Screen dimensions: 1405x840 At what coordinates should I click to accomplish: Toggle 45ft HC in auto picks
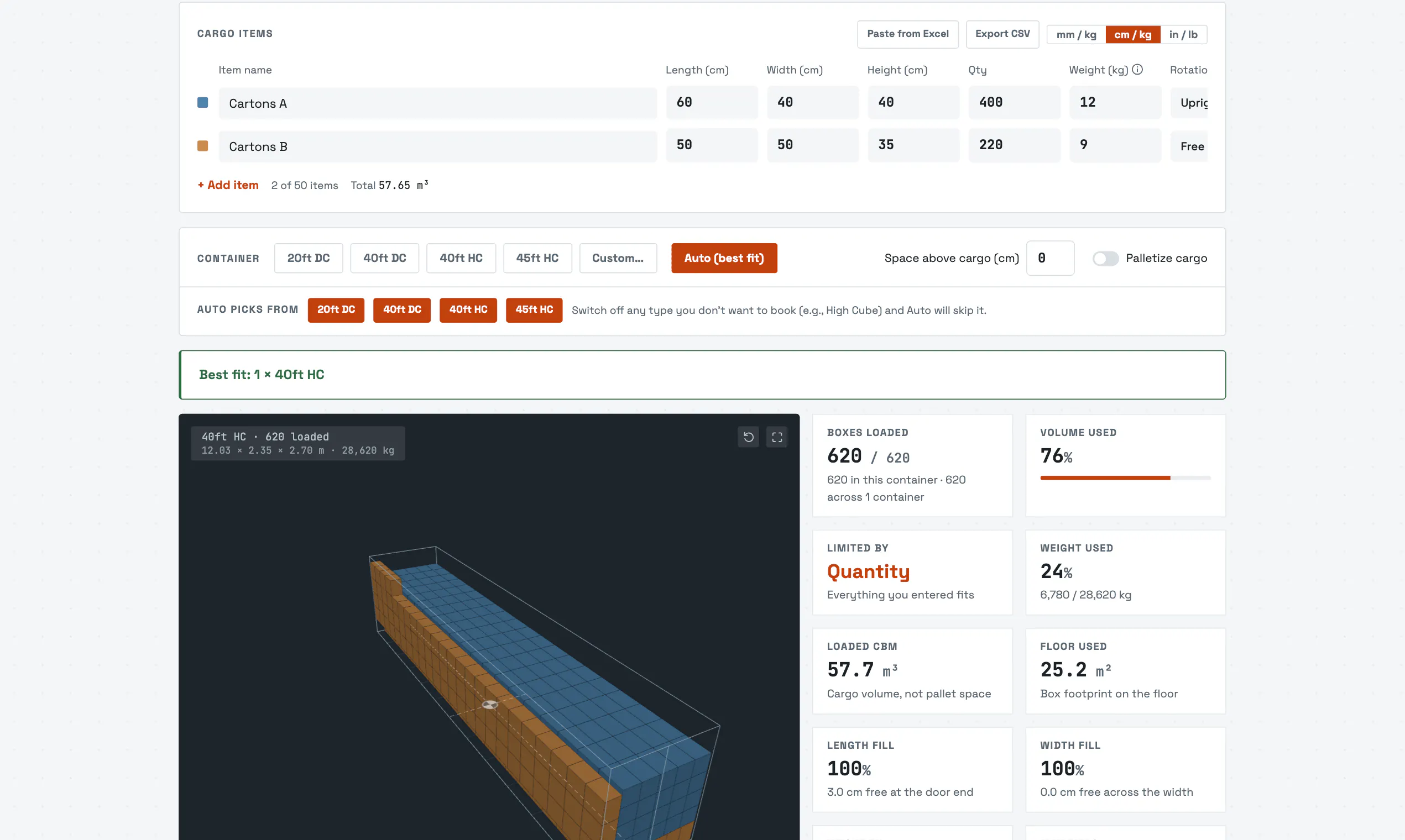pyautogui.click(x=534, y=309)
